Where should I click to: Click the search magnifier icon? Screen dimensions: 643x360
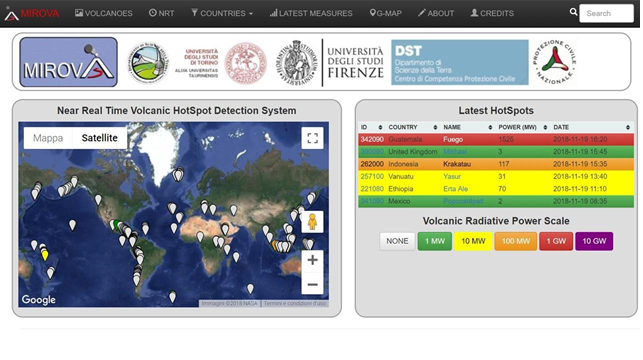pos(573,12)
